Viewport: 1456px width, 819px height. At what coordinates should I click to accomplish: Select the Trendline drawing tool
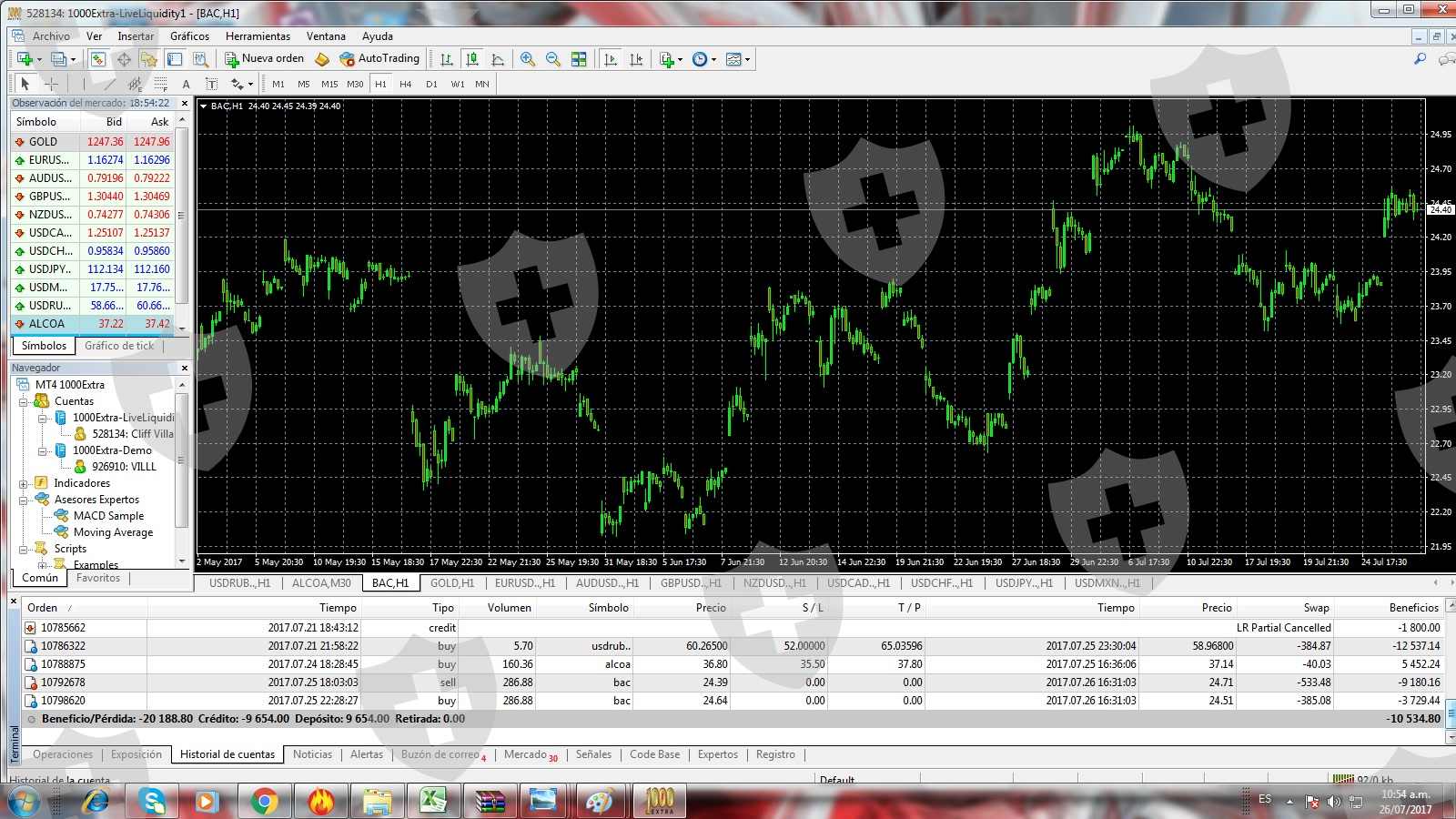(x=109, y=84)
